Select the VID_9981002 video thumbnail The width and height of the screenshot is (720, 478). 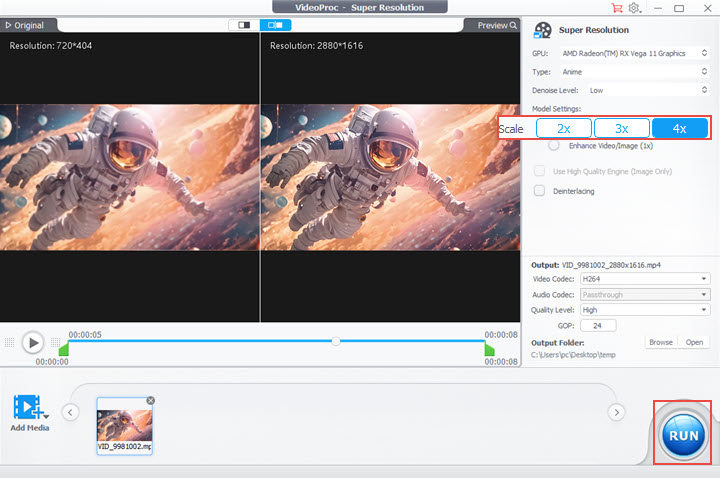(x=124, y=426)
